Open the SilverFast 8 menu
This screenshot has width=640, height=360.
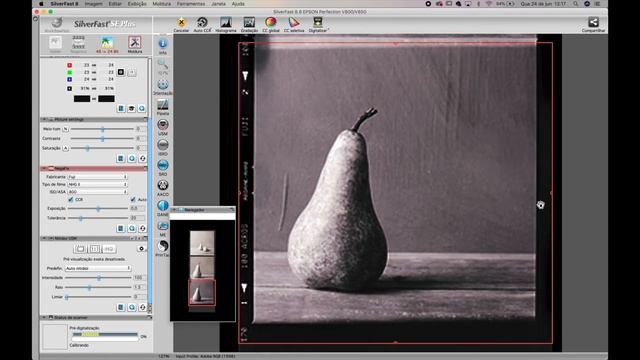click(x=64, y=4)
